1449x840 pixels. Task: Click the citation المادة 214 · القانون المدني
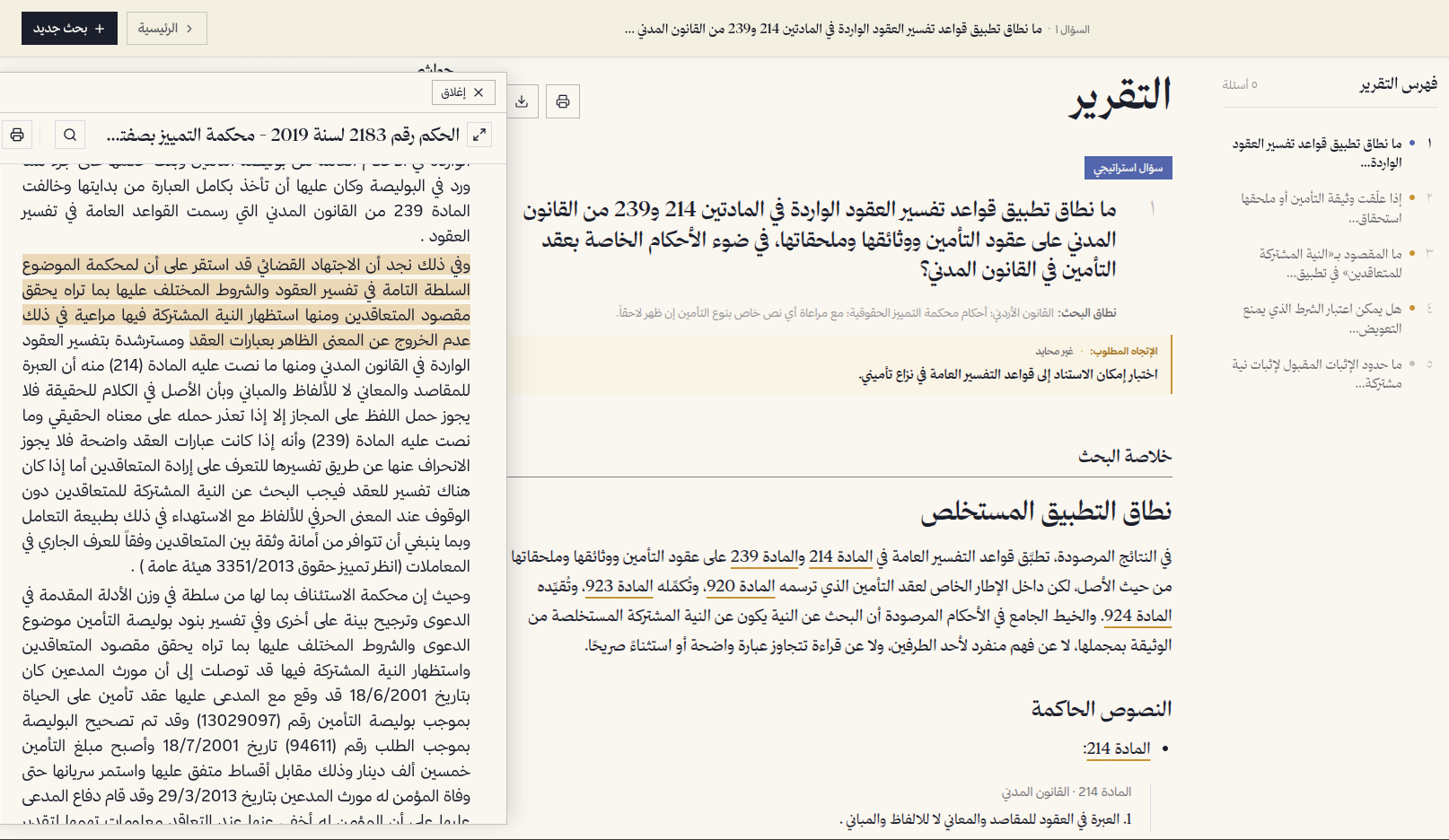pyautogui.click(x=1067, y=792)
